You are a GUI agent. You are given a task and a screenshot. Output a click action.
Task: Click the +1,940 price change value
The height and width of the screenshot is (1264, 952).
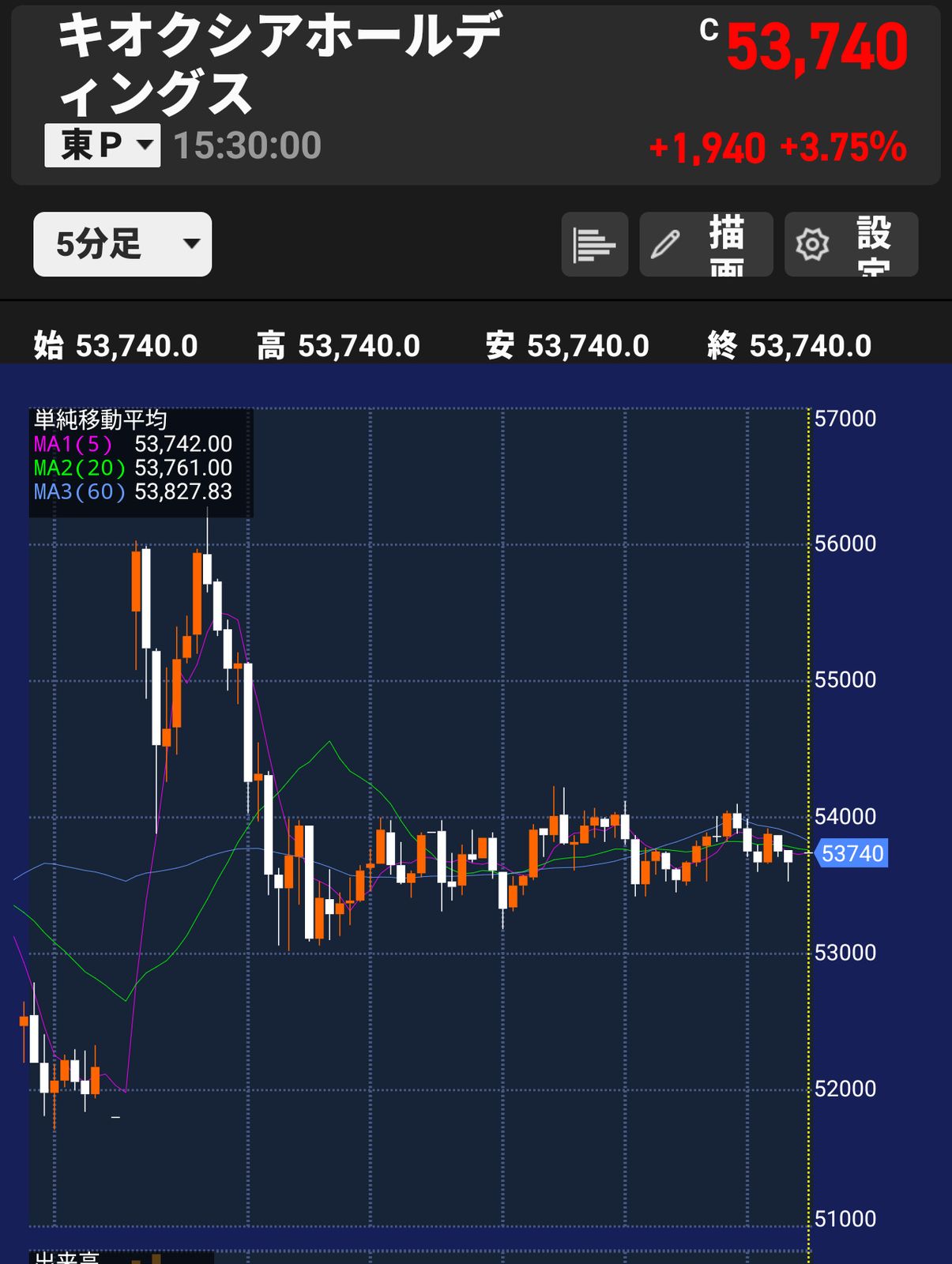[x=707, y=148]
